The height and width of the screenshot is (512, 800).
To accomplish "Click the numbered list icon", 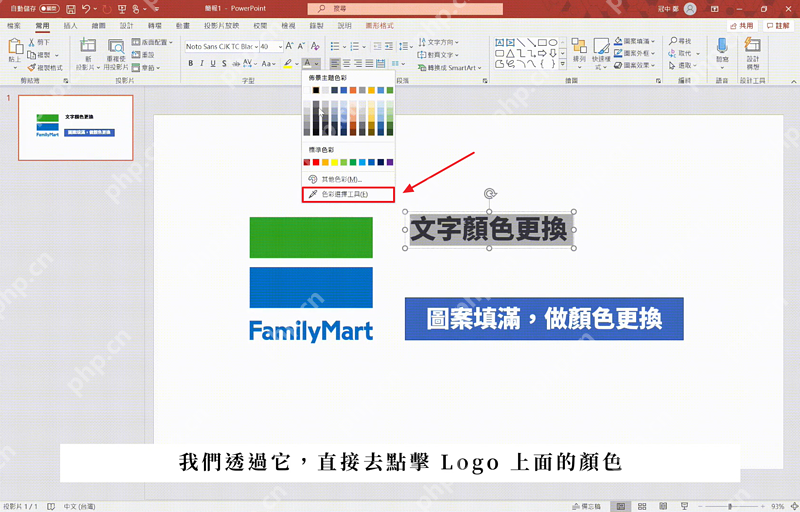I will point(355,46).
